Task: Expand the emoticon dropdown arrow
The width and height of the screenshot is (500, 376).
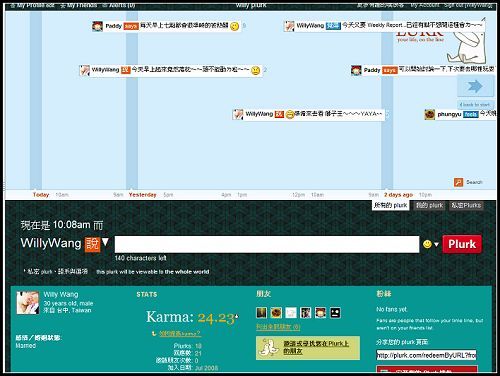Action: coord(436,245)
